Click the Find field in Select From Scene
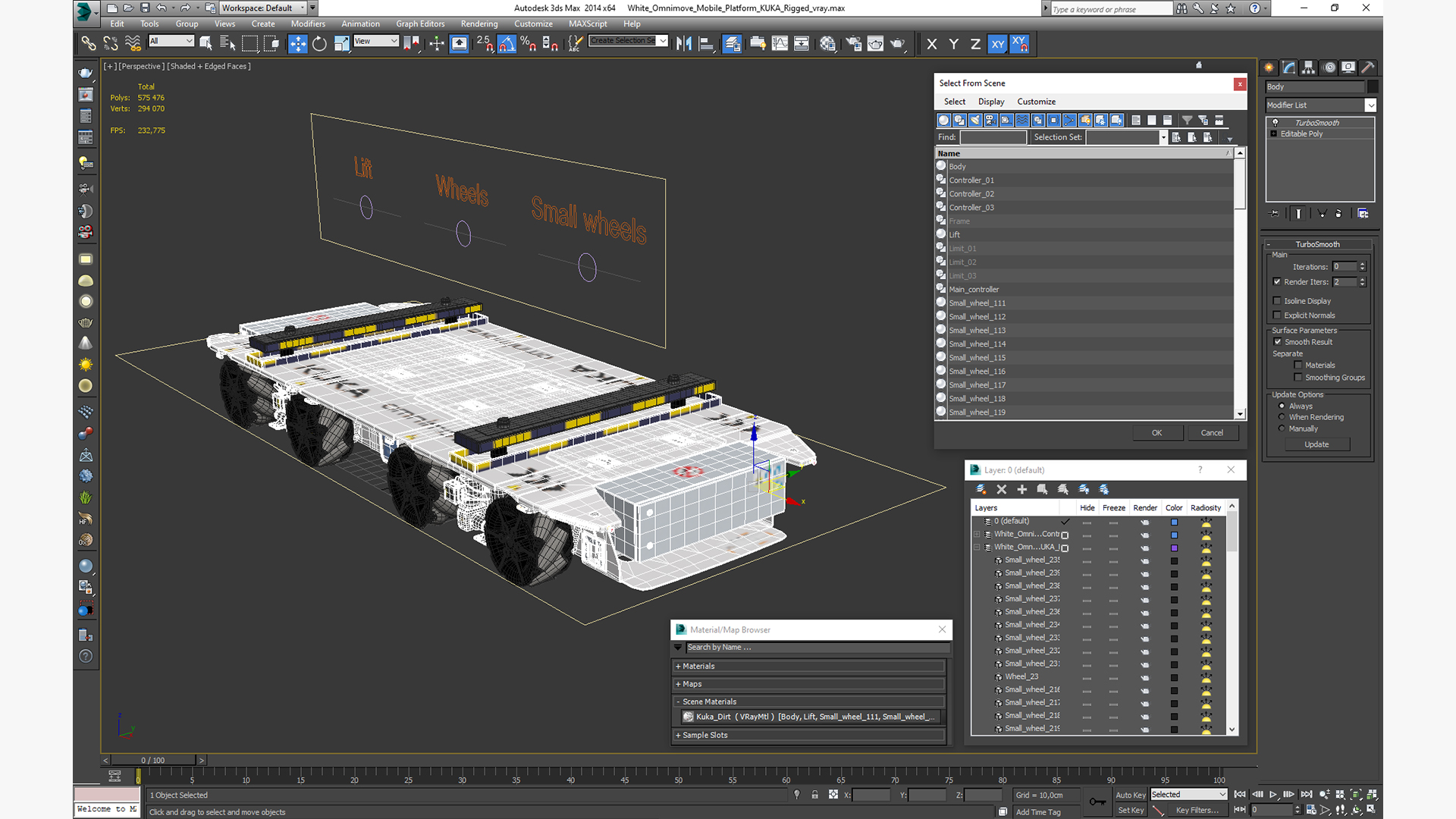Viewport: 1456px width, 819px height. [x=993, y=137]
